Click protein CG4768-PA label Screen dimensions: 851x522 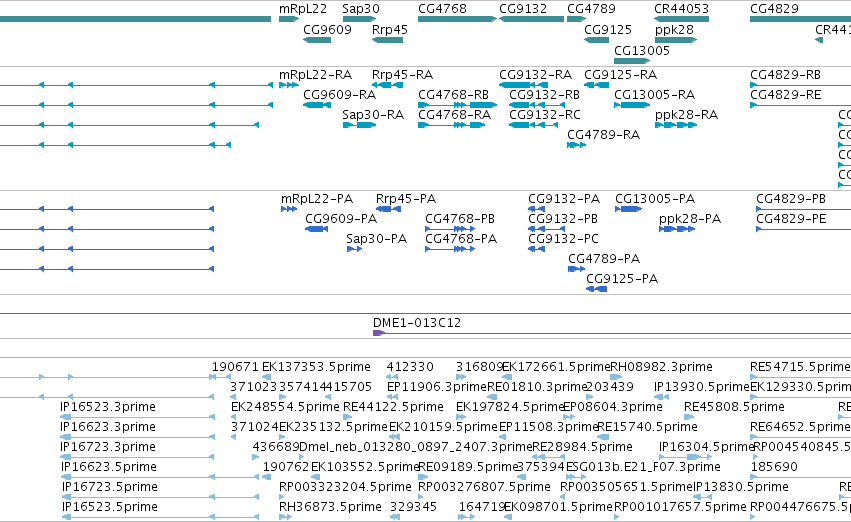(x=461, y=239)
